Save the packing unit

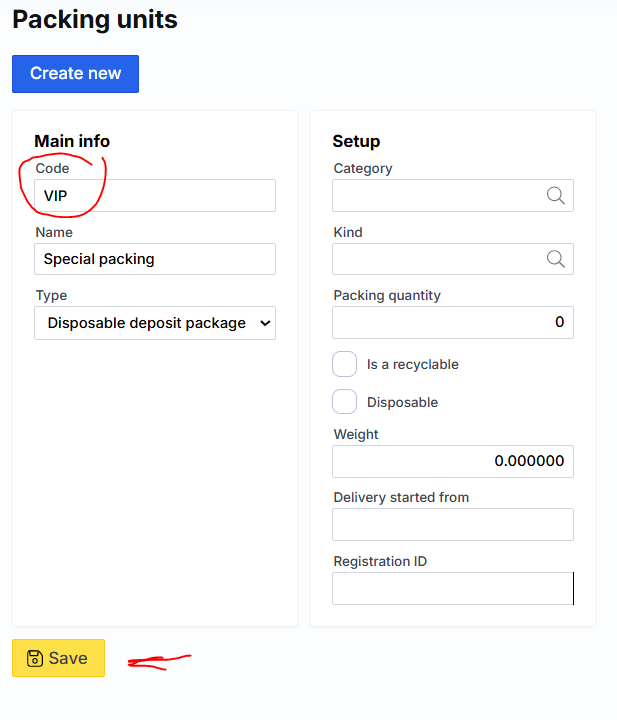[58, 658]
